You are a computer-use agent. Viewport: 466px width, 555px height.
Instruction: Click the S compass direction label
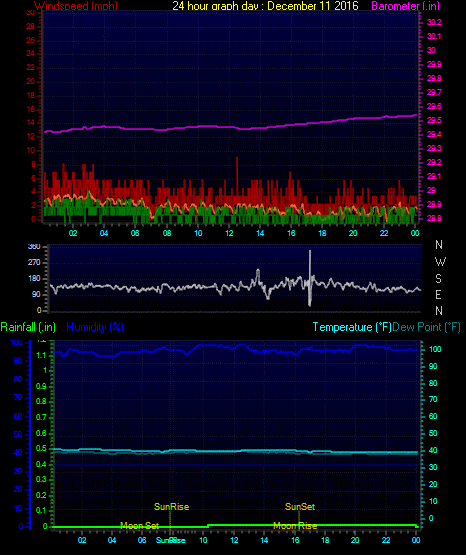[x=438, y=279]
